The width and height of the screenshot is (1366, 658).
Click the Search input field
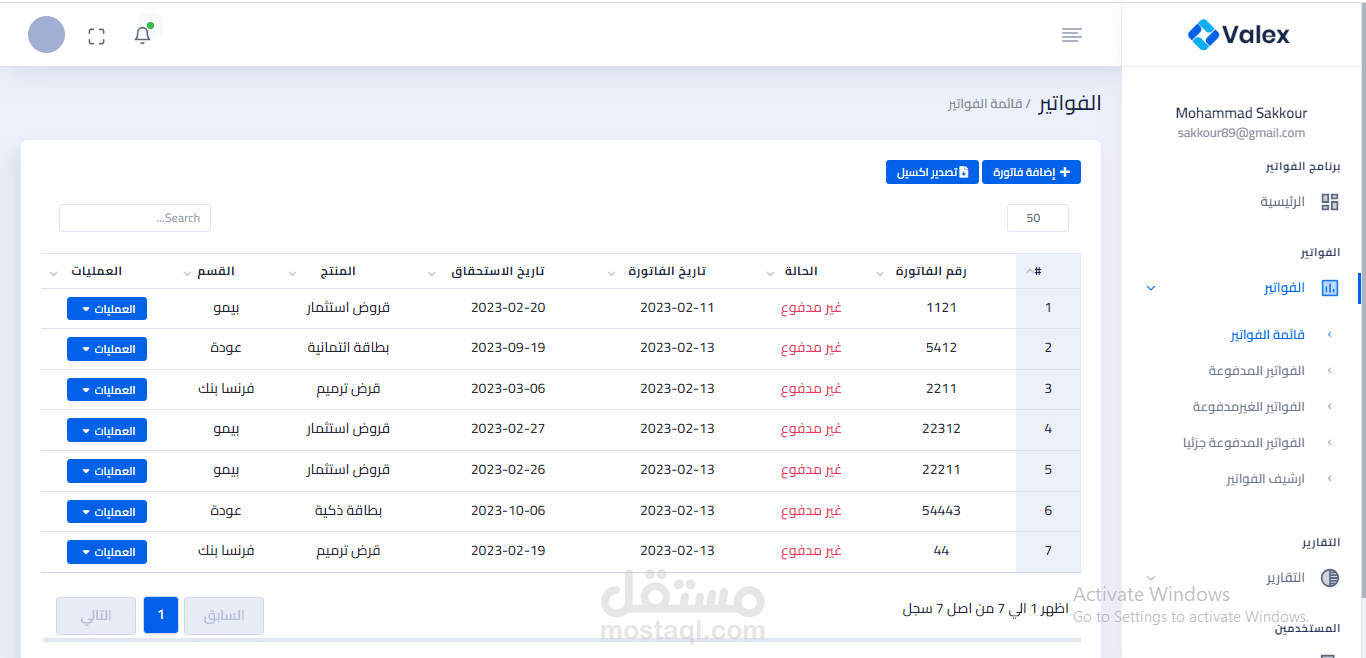[134, 217]
